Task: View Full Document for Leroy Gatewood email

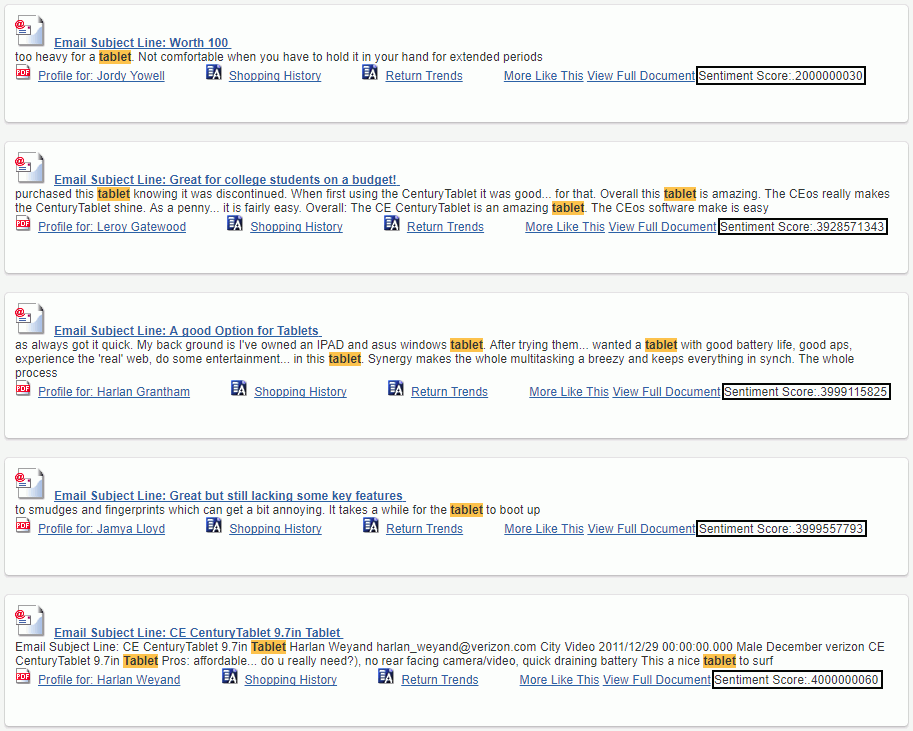Action: pos(663,227)
